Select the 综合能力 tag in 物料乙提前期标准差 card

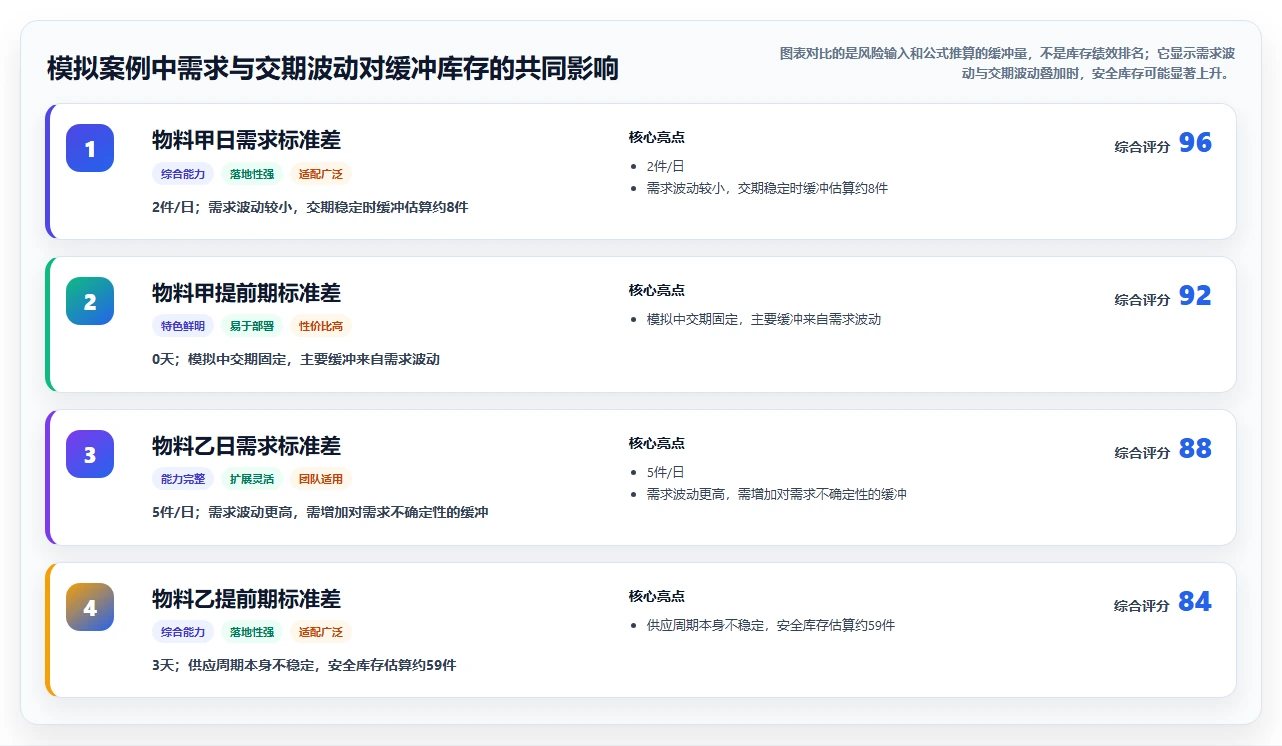[183, 632]
